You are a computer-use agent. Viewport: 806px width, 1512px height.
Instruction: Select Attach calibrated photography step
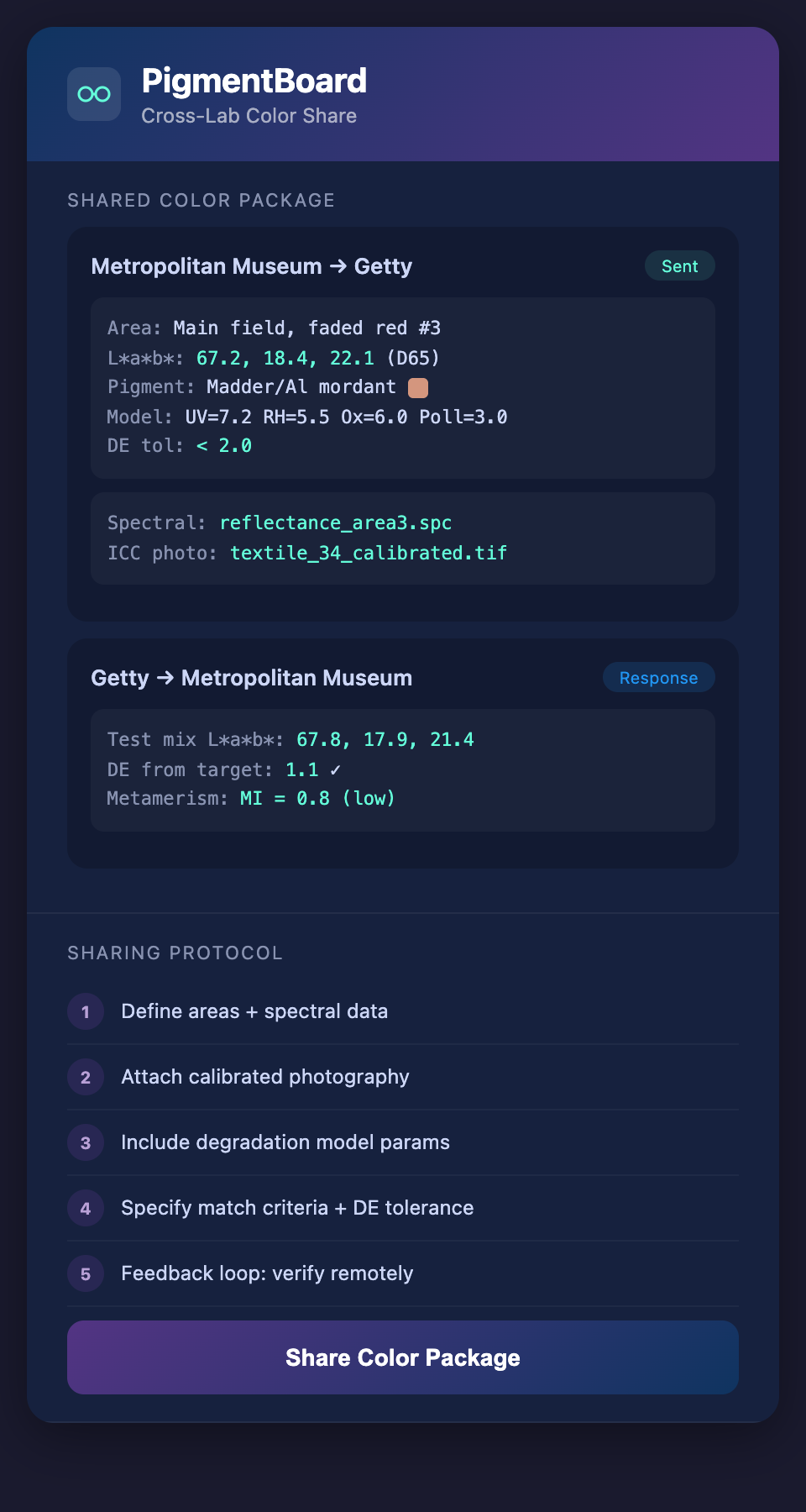(x=265, y=1077)
